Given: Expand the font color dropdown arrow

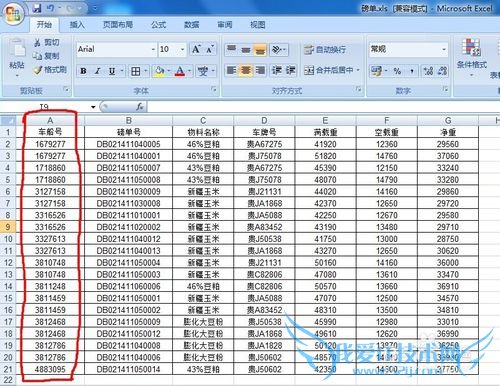Looking at the screenshot, I should click(x=189, y=71).
